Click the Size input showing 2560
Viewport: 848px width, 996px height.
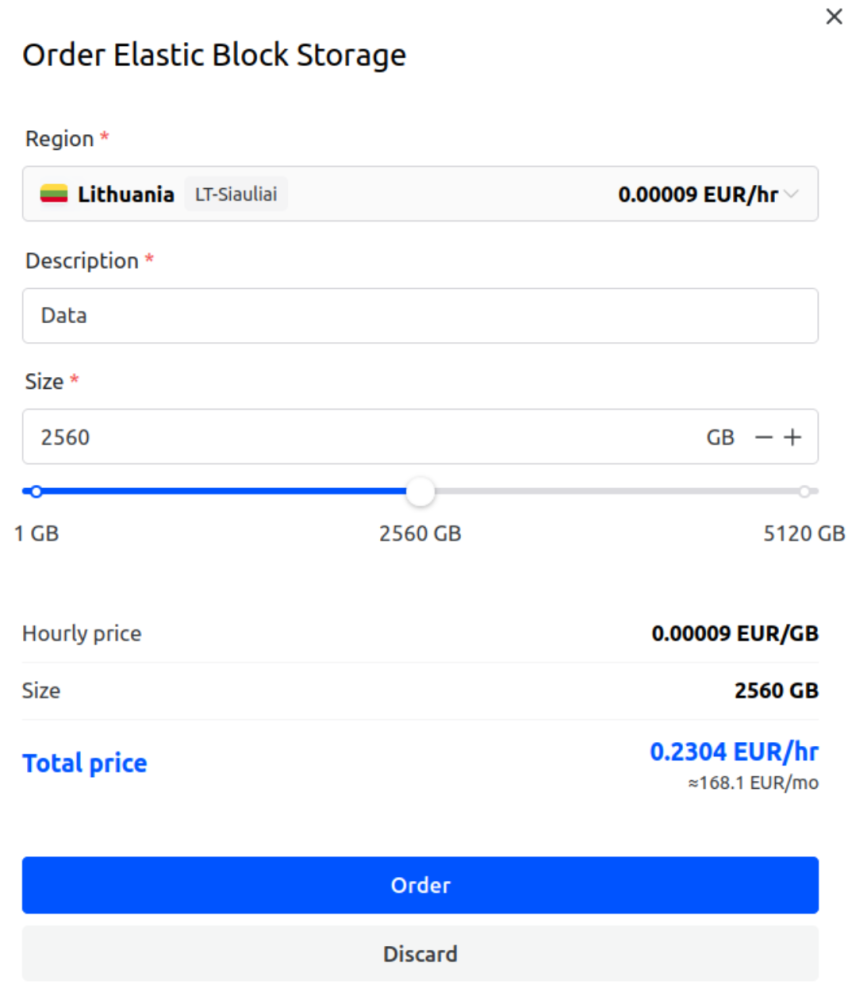point(360,437)
